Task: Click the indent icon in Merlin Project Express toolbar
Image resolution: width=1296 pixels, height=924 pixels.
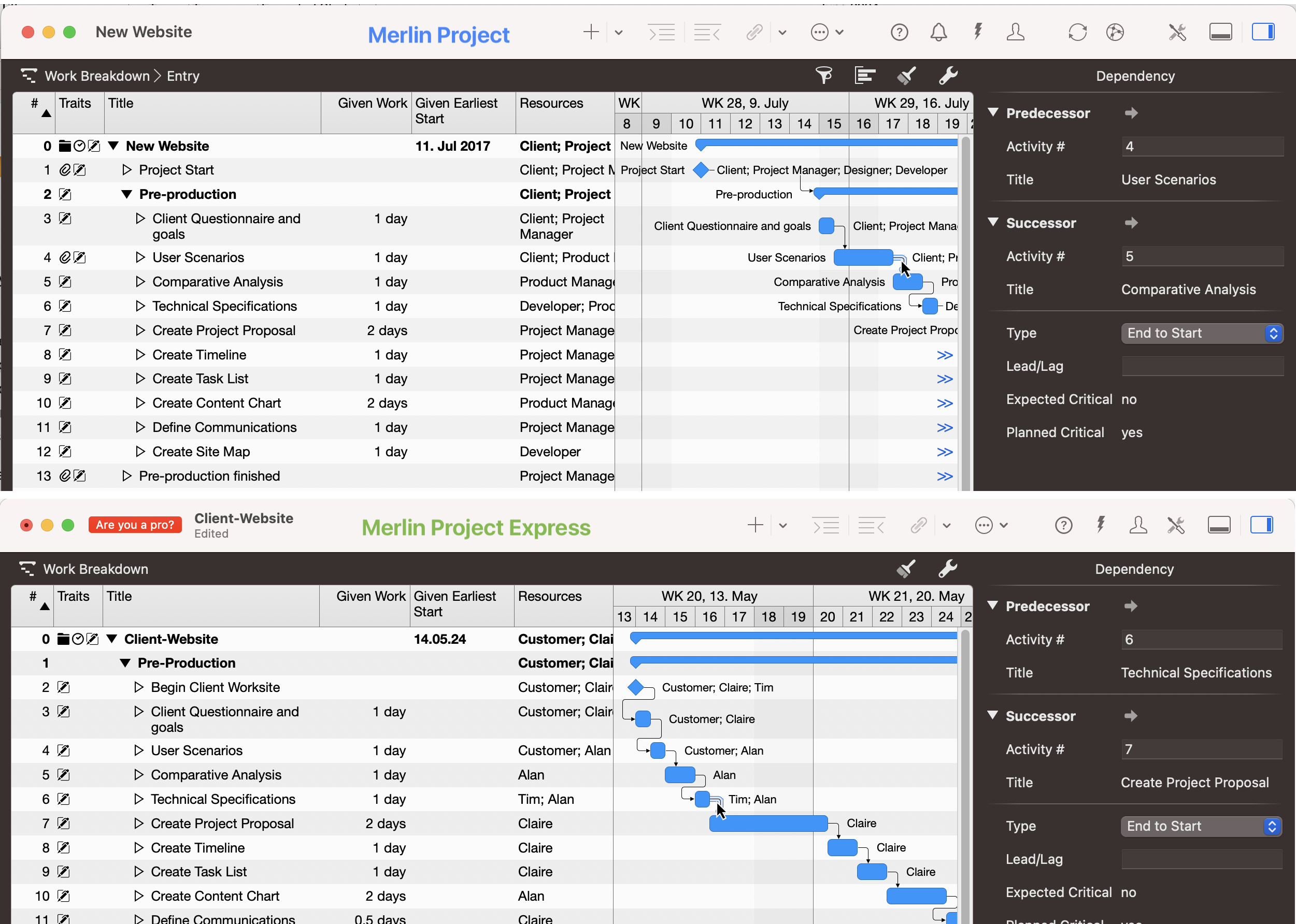Action: [826, 525]
